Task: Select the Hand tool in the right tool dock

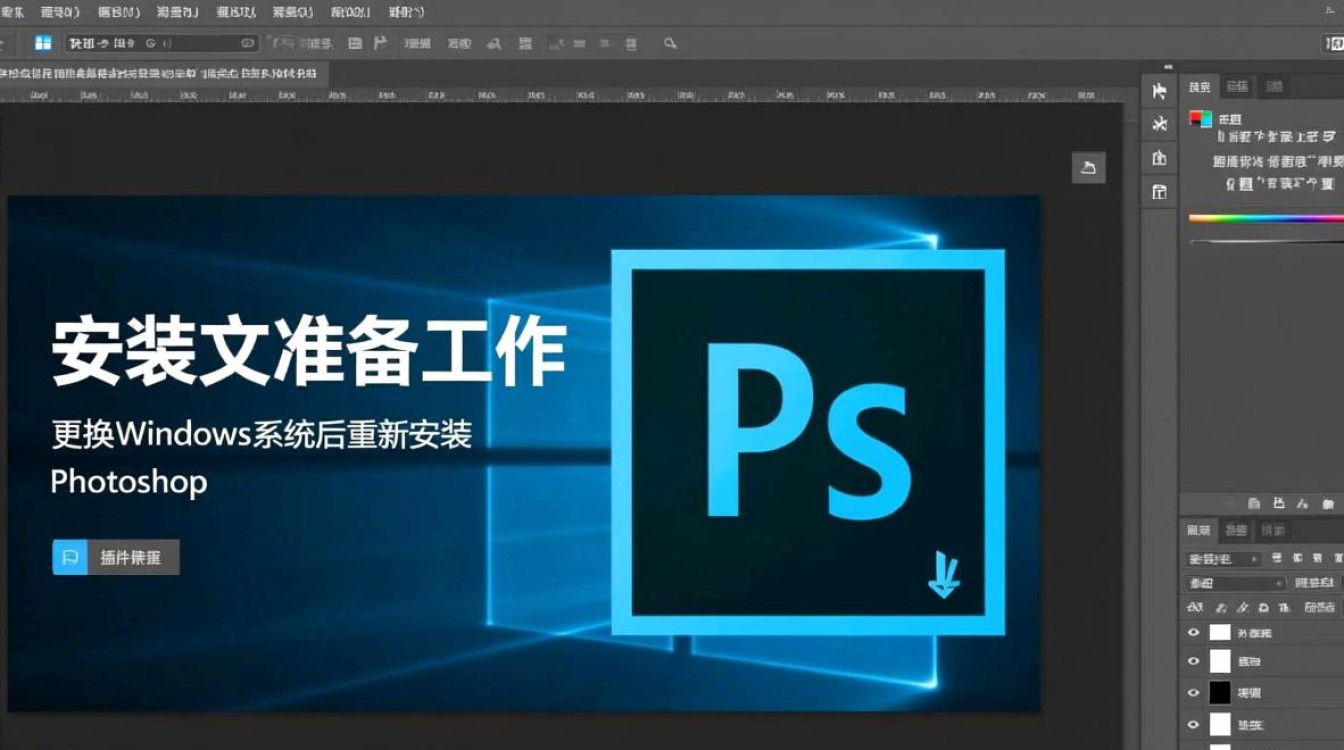Action: pyautogui.click(x=1158, y=158)
